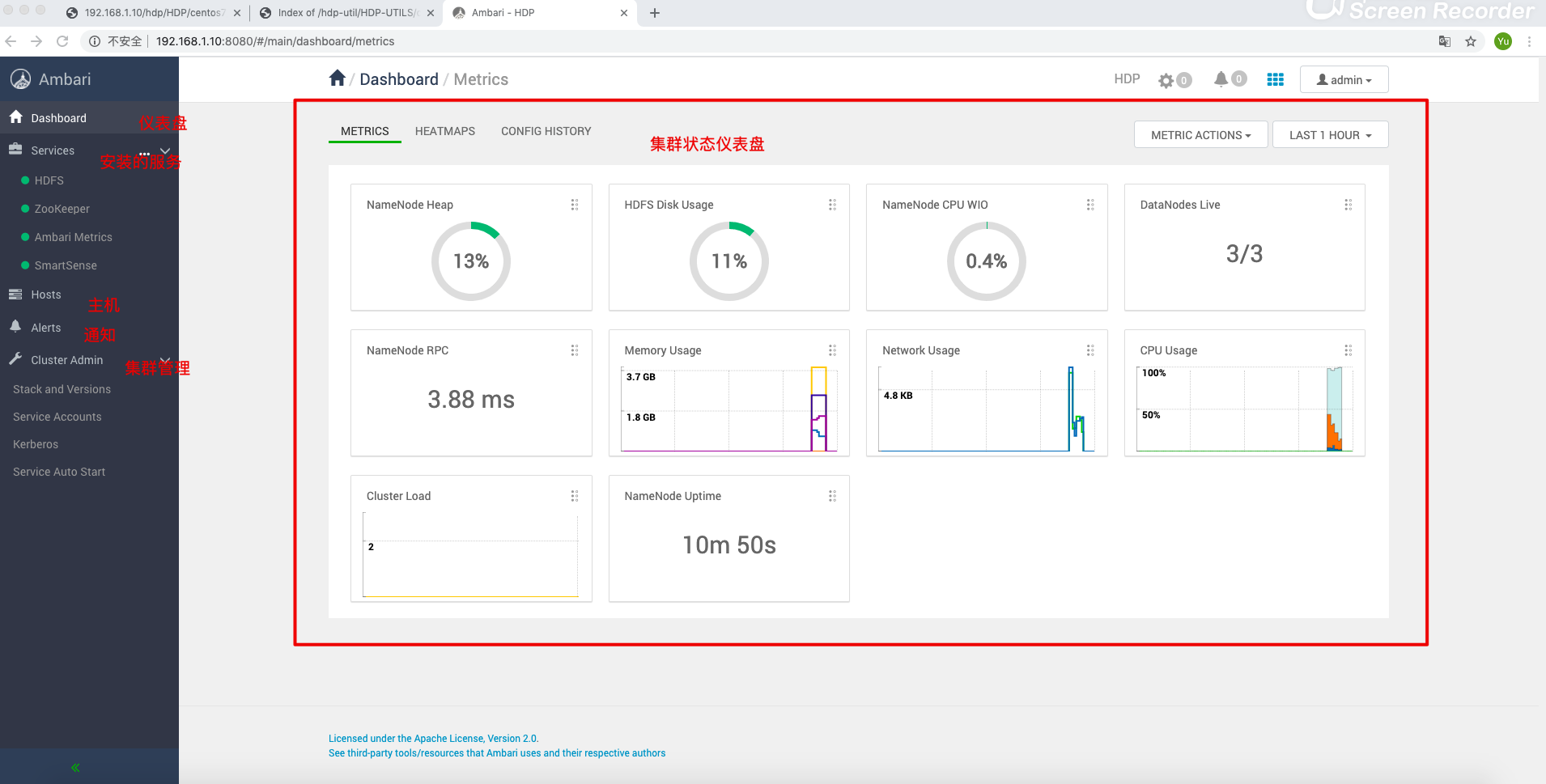The width and height of the screenshot is (1546, 784).
Task: Open a new browser tab
Action: tap(655, 13)
